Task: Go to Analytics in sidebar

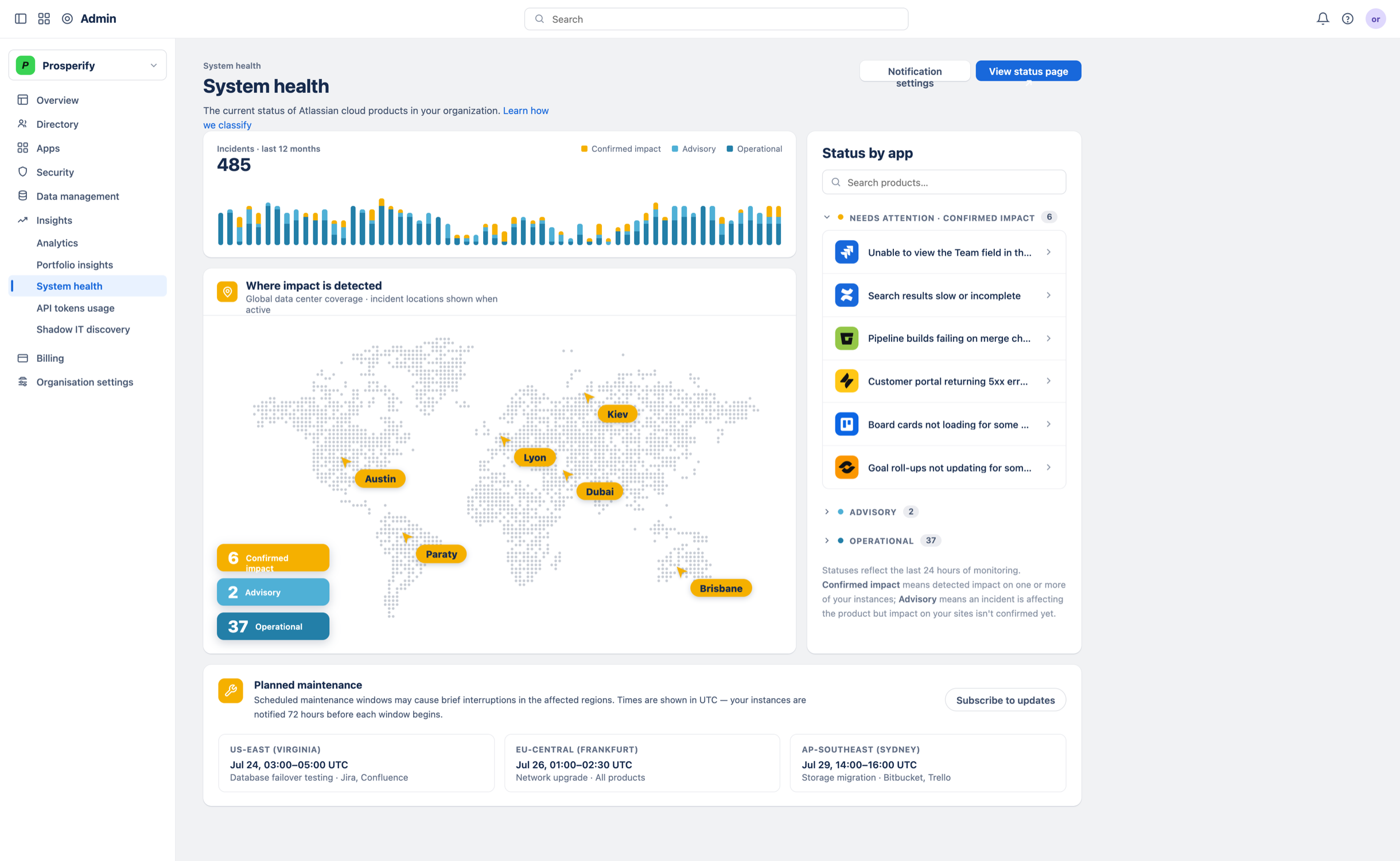Action: coord(57,243)
